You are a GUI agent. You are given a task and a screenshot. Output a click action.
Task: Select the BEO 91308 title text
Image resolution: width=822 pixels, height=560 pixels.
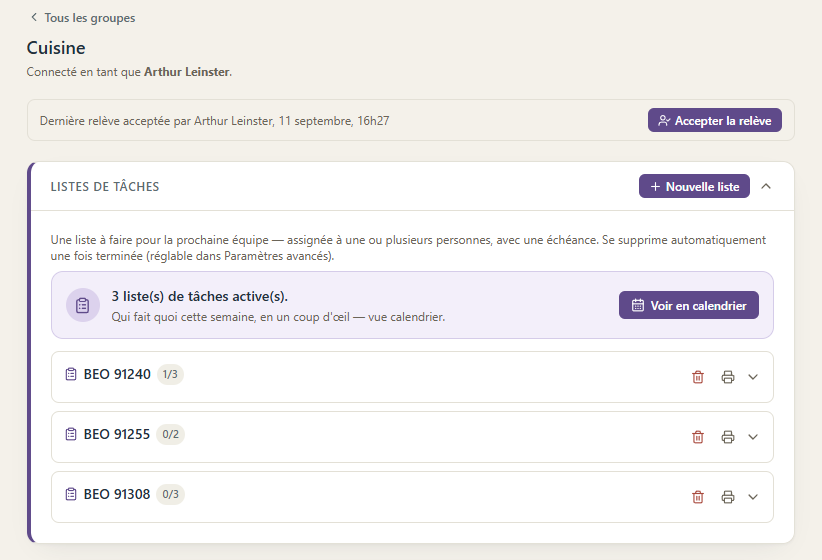(x=117, y=494)
